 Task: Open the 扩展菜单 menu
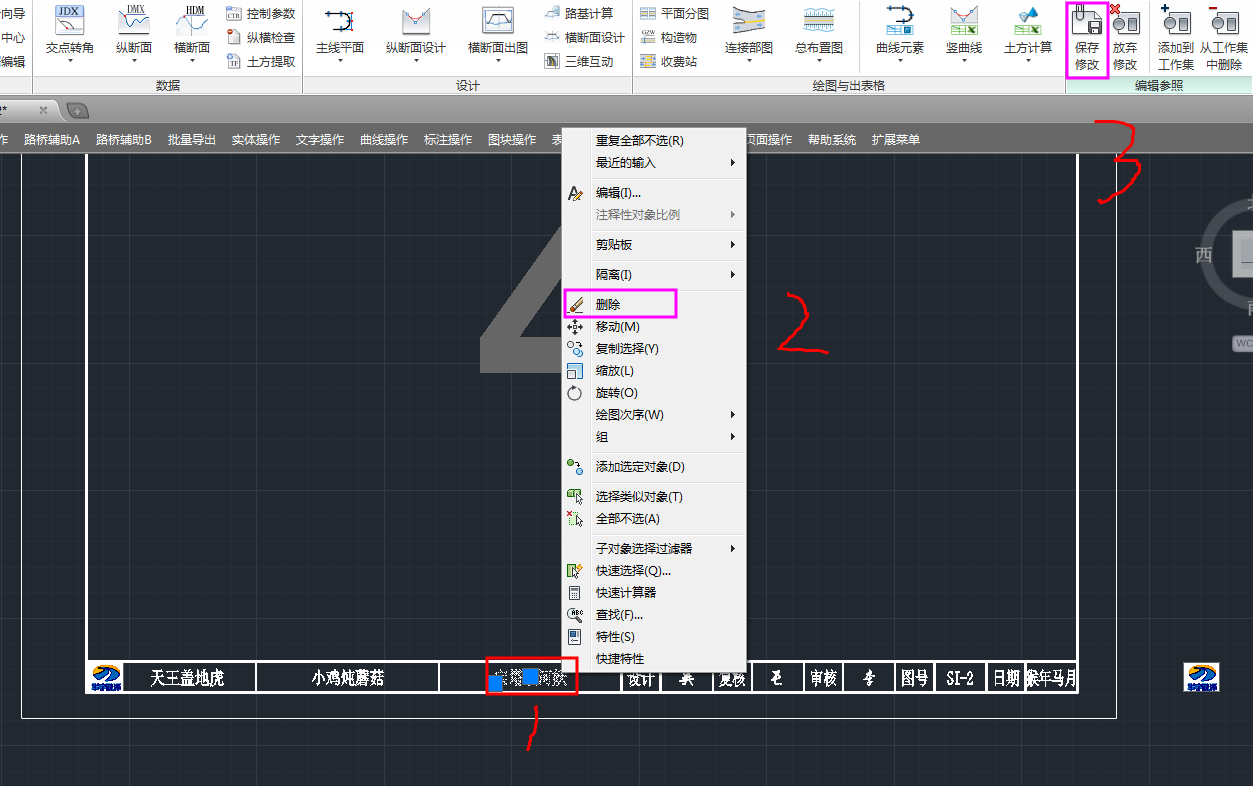[x=896, y=140]
